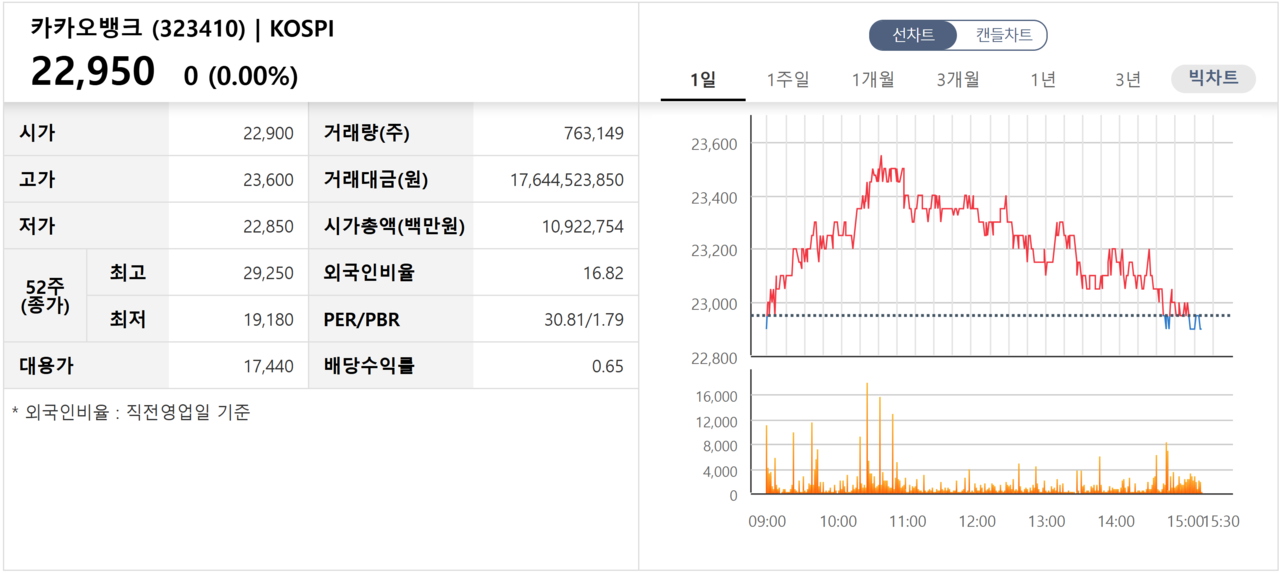This screenshot has height=573, width=1280.
Task: Click the 13:00 time axis label
Action: [x=1047, y=521]
